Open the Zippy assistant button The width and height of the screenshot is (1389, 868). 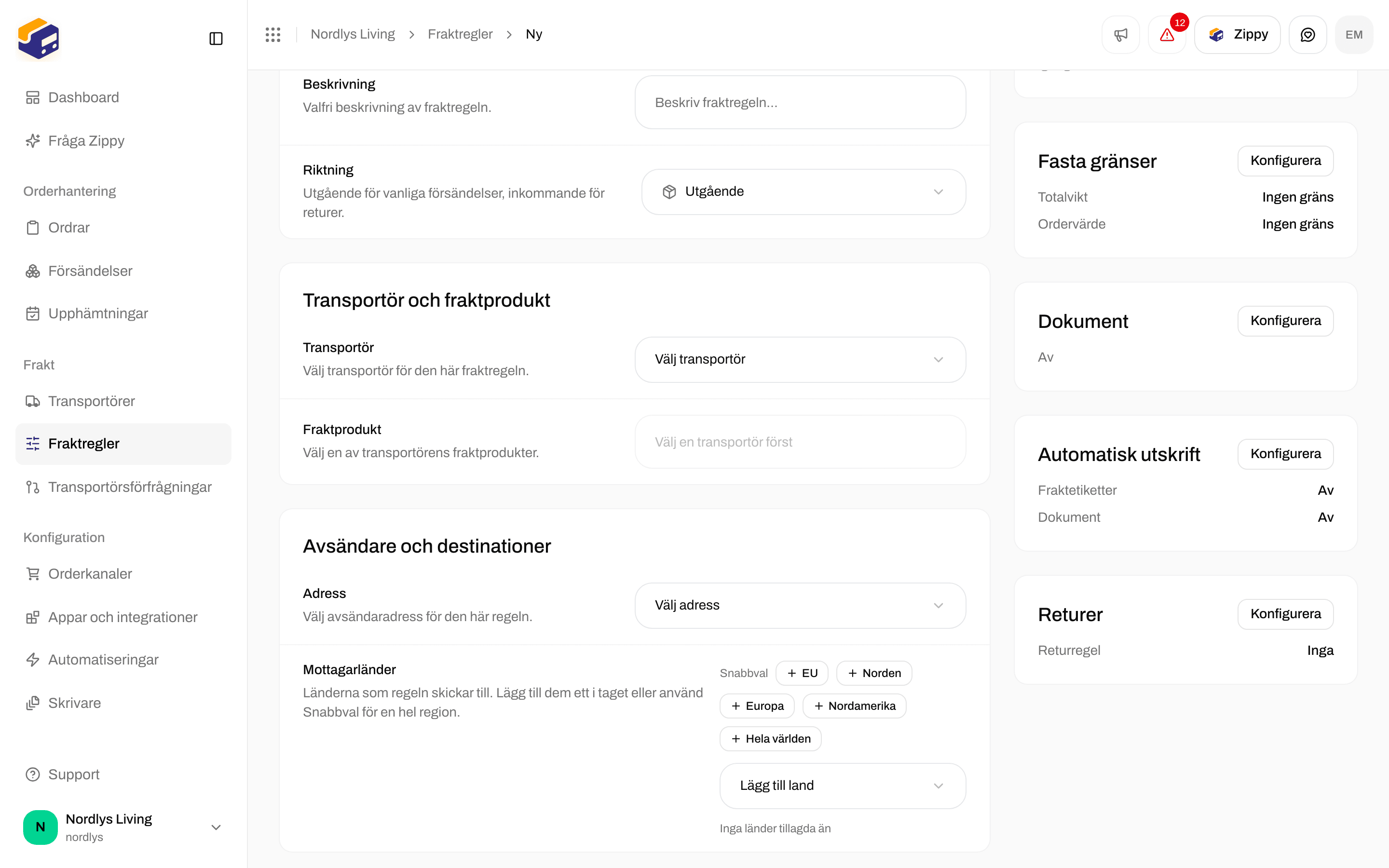(x=1237, y=34)
